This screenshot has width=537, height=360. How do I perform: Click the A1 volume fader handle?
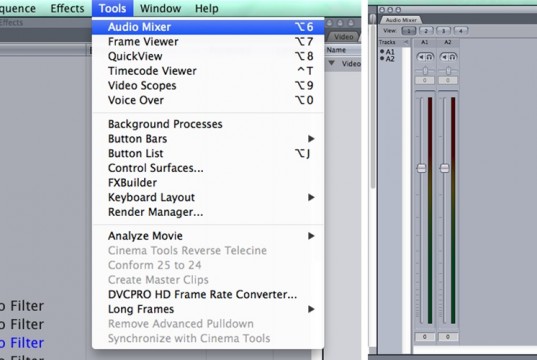pos(422,168)
